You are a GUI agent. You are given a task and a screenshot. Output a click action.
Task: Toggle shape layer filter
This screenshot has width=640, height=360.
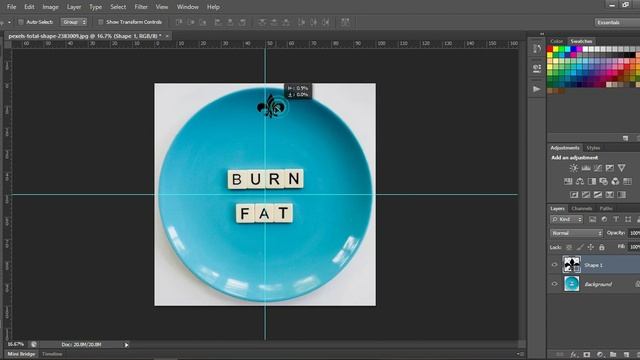tap(628, 220)
